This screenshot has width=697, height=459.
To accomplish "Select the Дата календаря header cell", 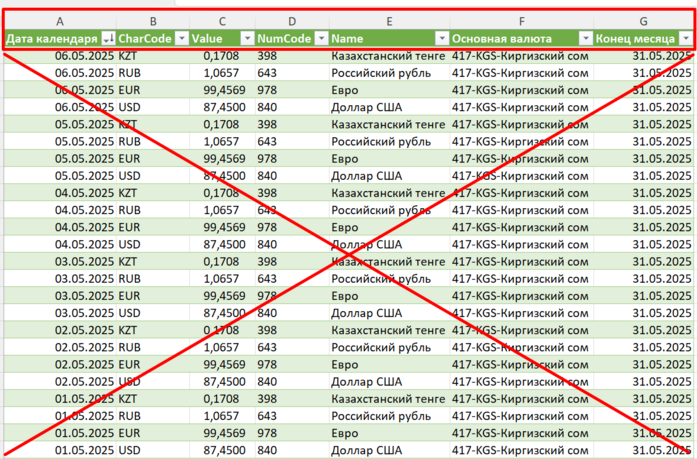I will click(60, 39).
